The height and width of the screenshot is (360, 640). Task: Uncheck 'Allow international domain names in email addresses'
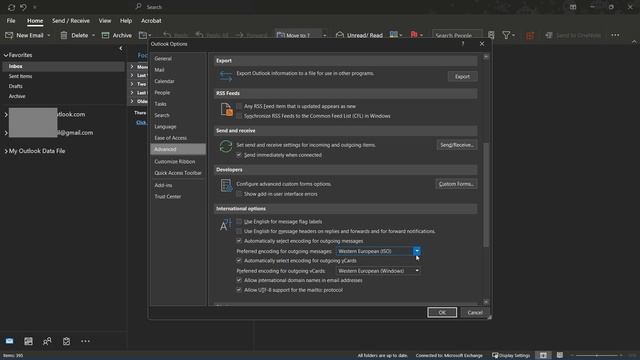tap(239, 280)
